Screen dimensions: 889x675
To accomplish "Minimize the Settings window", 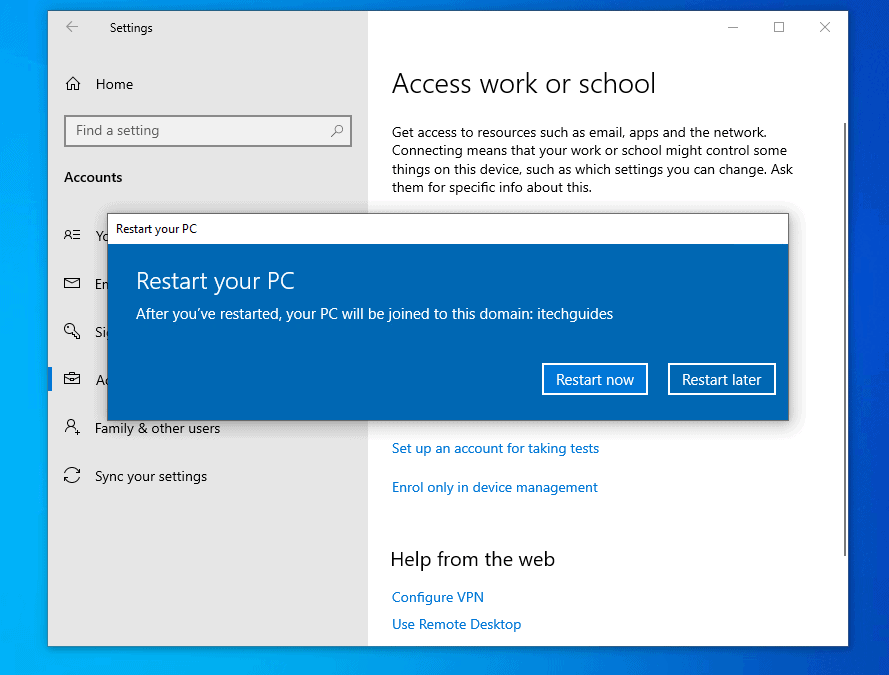I will tap(733, 27).
